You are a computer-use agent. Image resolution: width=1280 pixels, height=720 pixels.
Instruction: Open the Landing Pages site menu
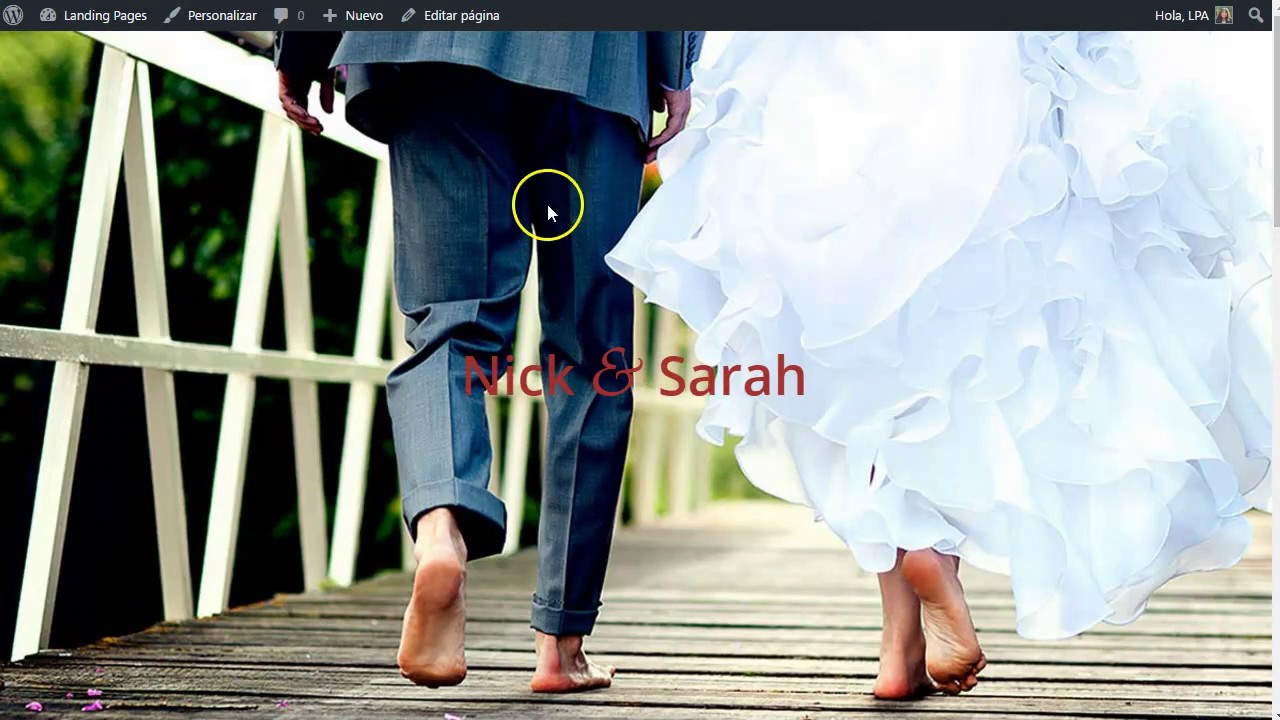coord(93,15)
